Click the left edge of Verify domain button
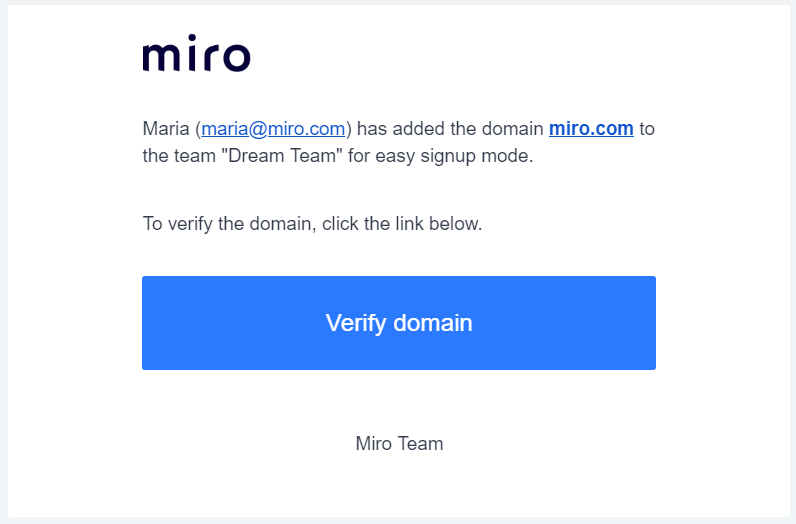 pyautogui.click(x=150, y=323)
